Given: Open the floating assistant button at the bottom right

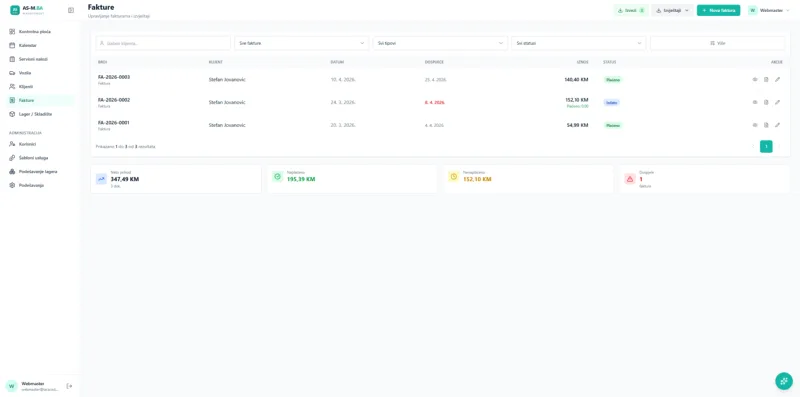Looking at the screenshot, I should [784, 381].
